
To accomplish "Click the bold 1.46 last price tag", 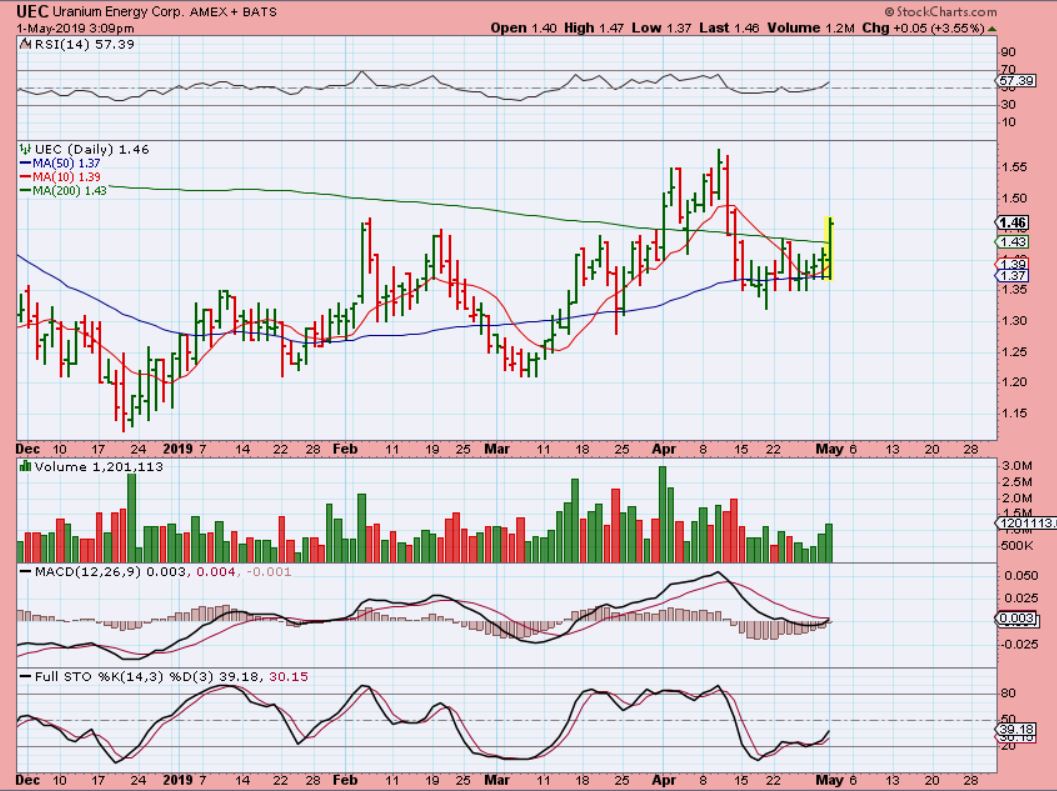I will point(1013,223).
